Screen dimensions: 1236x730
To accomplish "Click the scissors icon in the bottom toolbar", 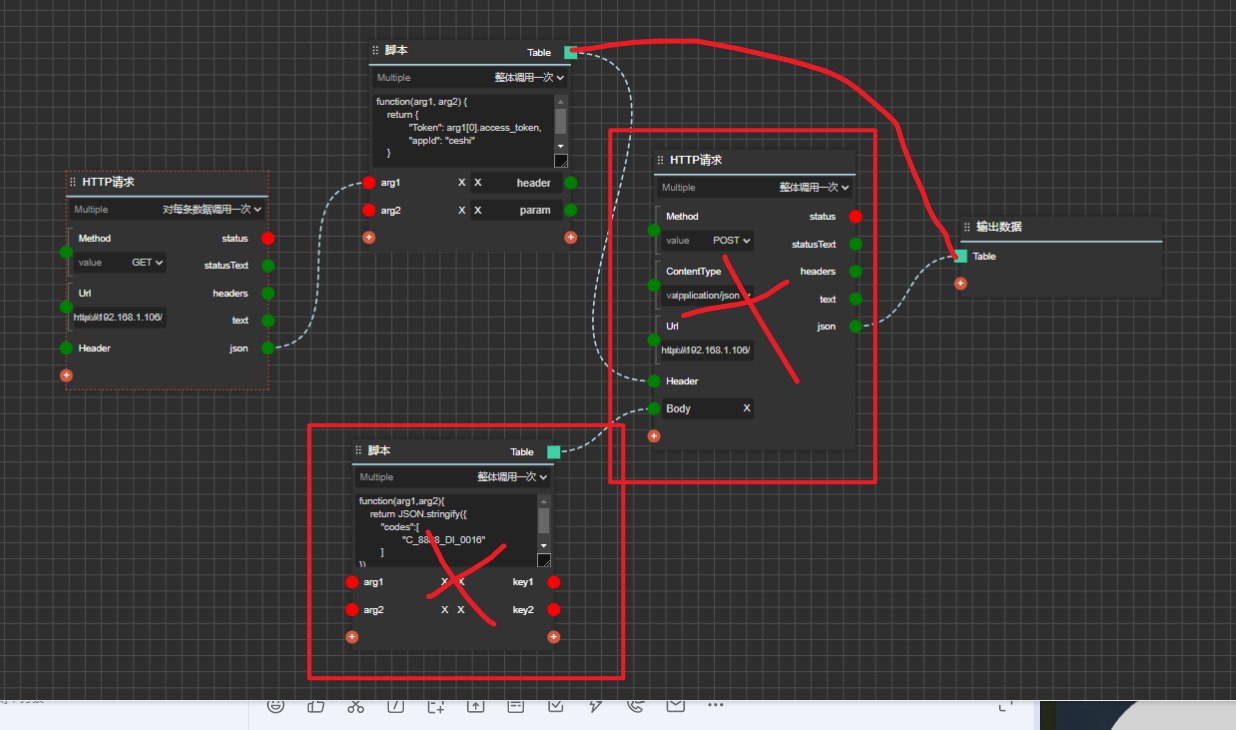I will click(x=355, y=706).
